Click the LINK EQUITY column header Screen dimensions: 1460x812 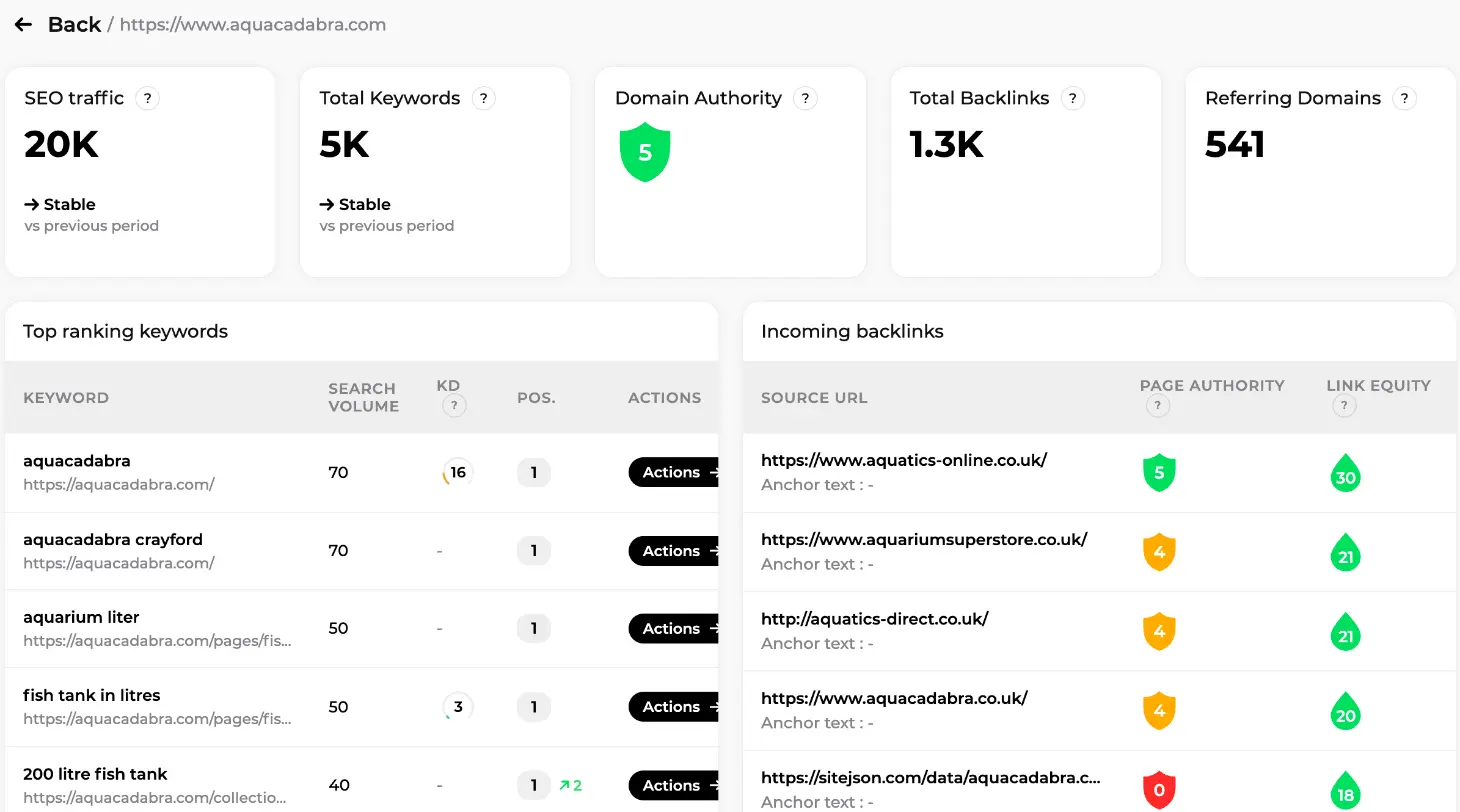click(x=1379, y=385)
